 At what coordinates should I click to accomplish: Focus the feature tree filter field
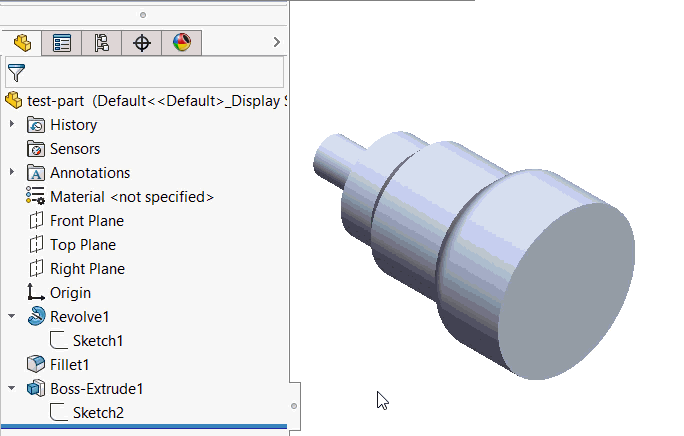tap(144, 72)
